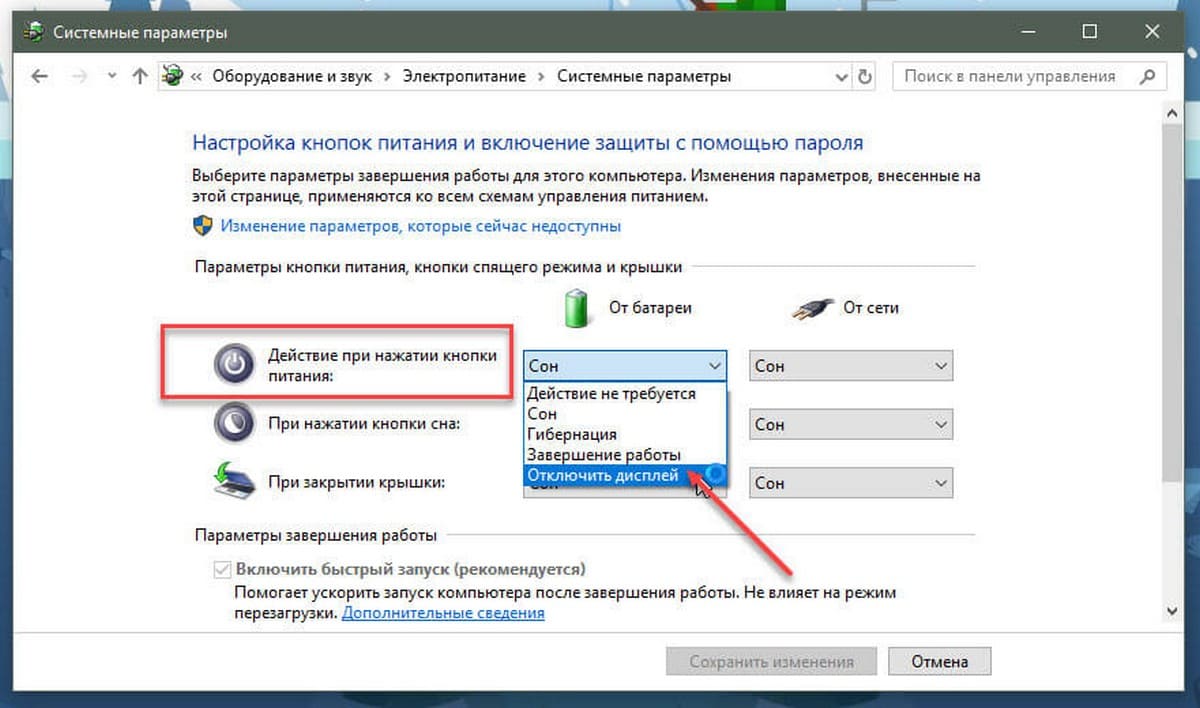Screen dimensions: 1200x708
Task: Click «От батареи» column heading
Action: pos(650,307)
